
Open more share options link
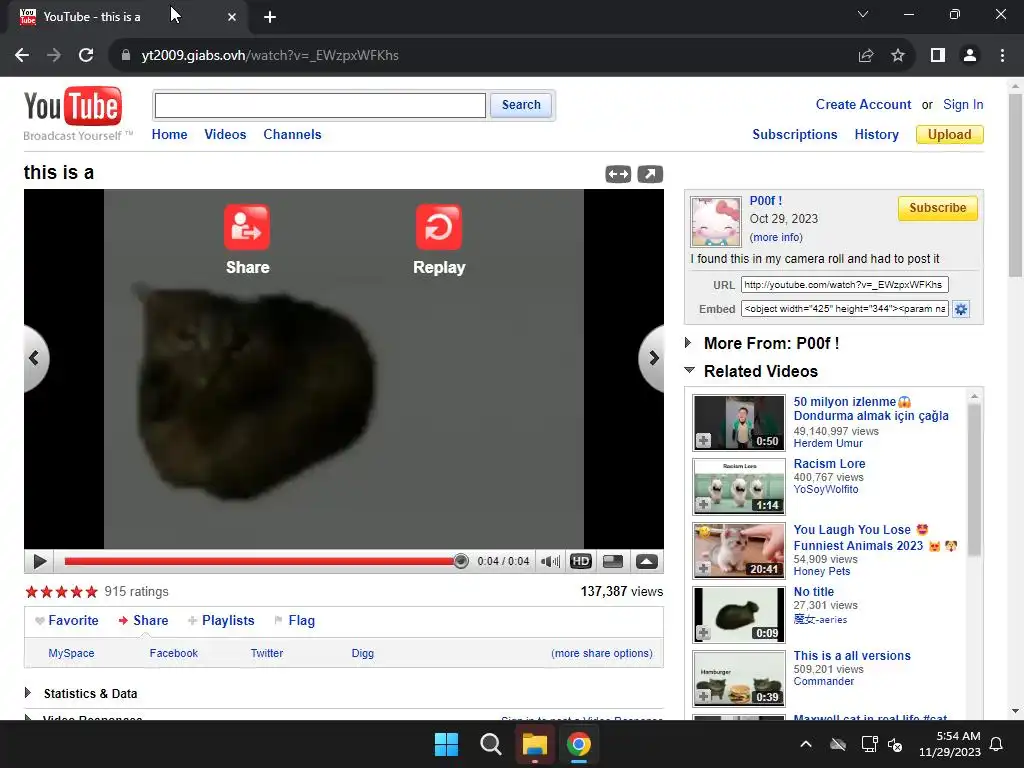tap(601, 653)
